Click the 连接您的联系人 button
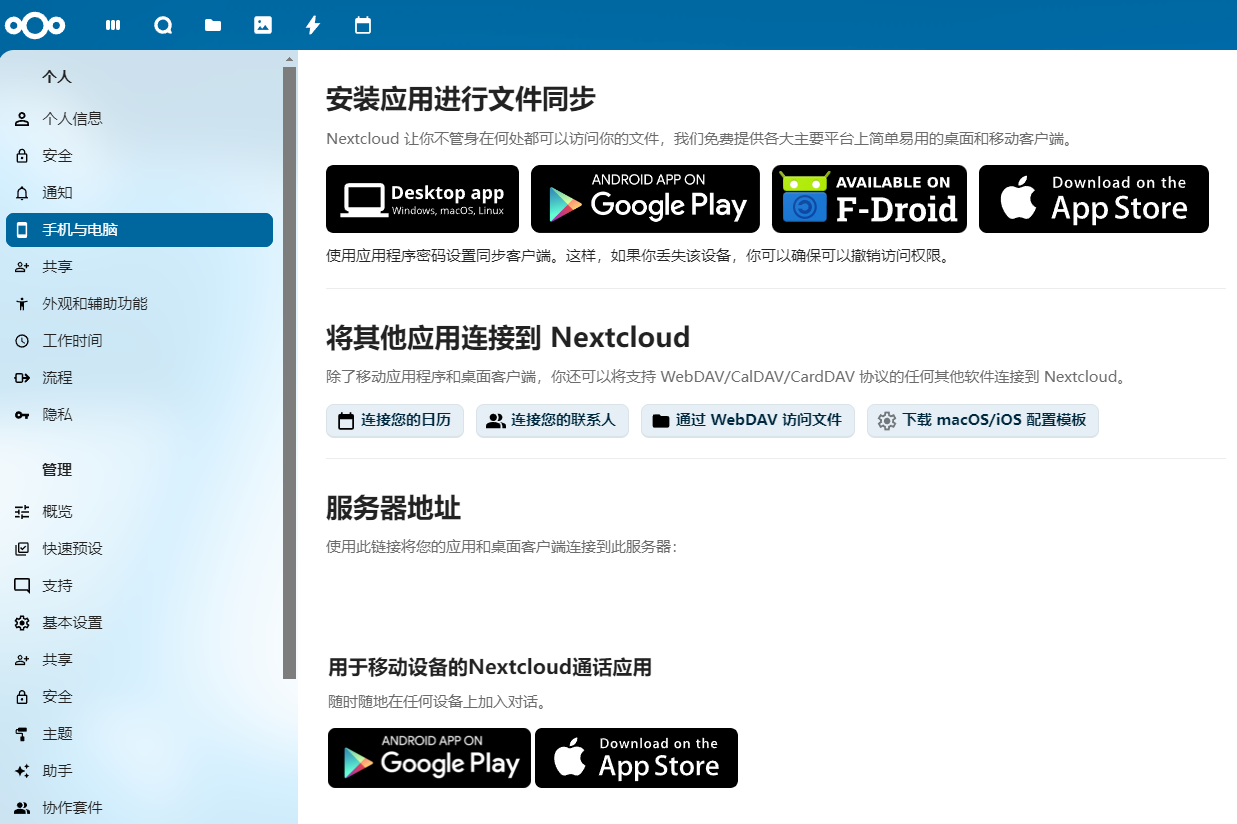This screenshot has height=824, width=1237. pyautogui.click(x=552, y=421)
